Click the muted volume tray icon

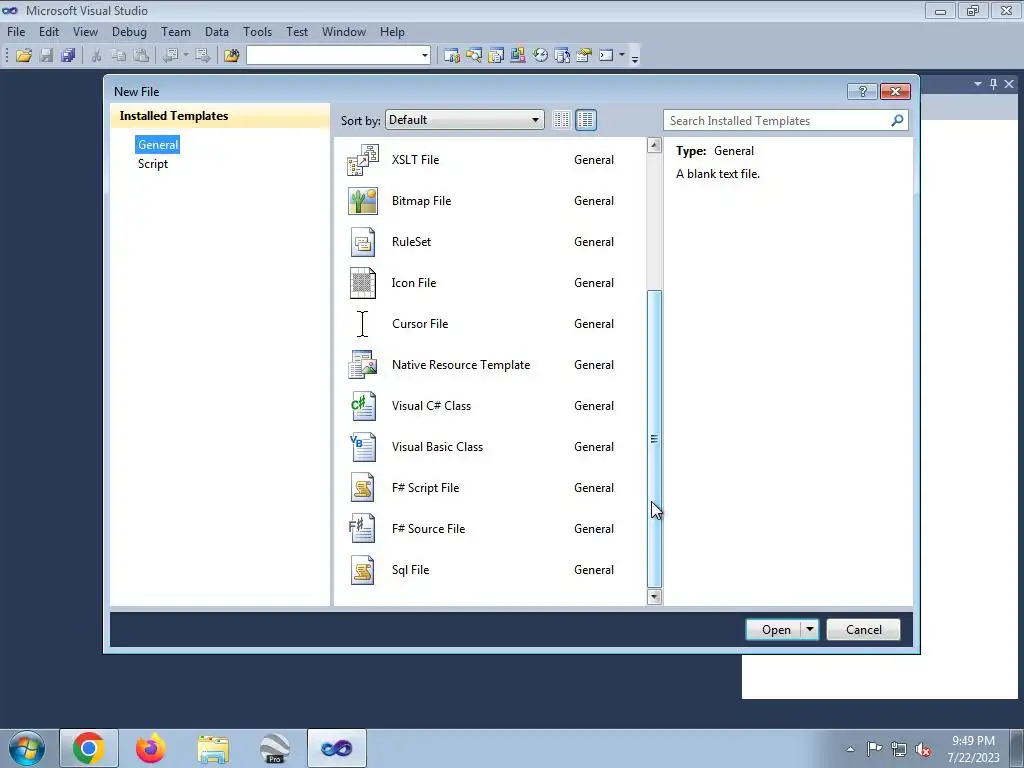tap(923, 750)
